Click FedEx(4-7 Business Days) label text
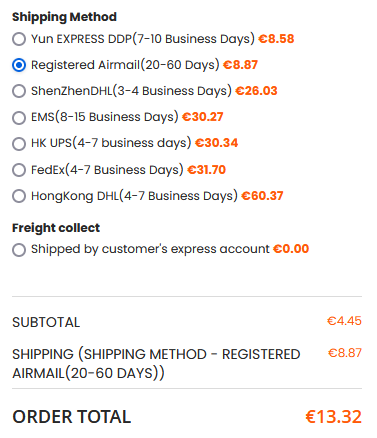Image resolution: width=377 pixels, height=438 pixels. point(107,170)
